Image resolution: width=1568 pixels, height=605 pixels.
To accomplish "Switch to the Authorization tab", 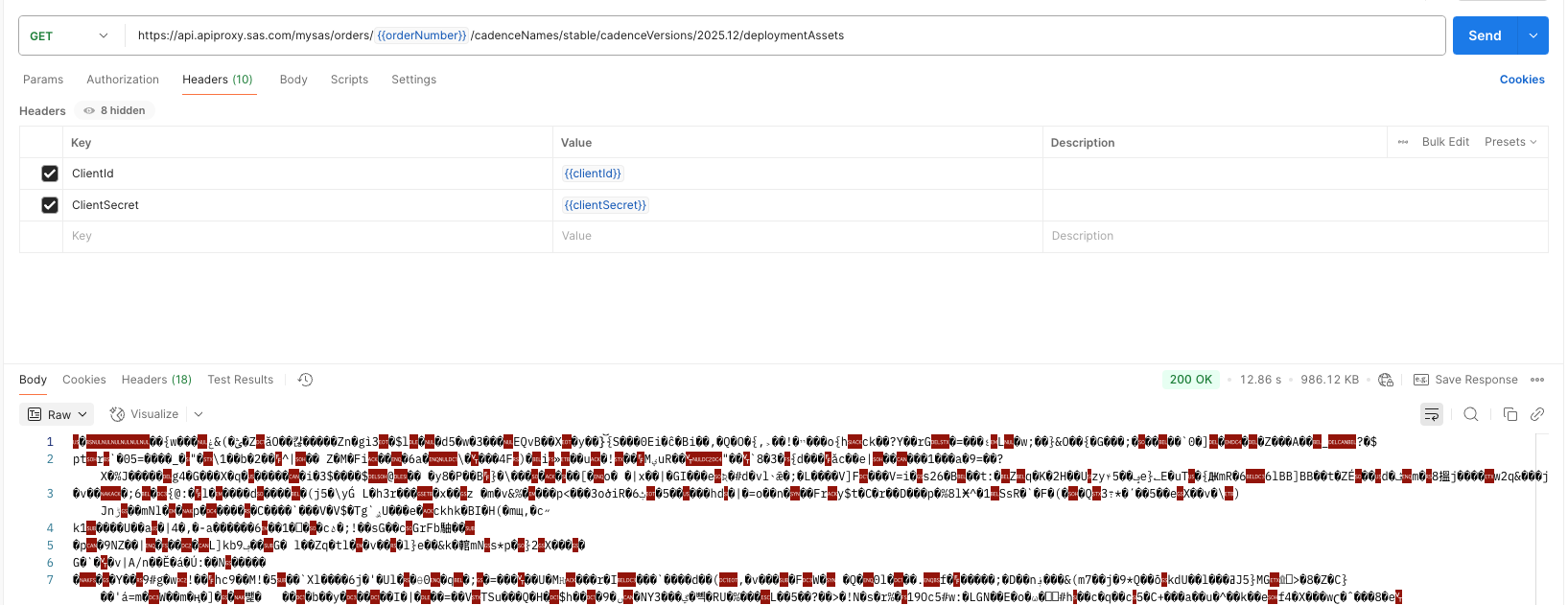I will (123, 80).
